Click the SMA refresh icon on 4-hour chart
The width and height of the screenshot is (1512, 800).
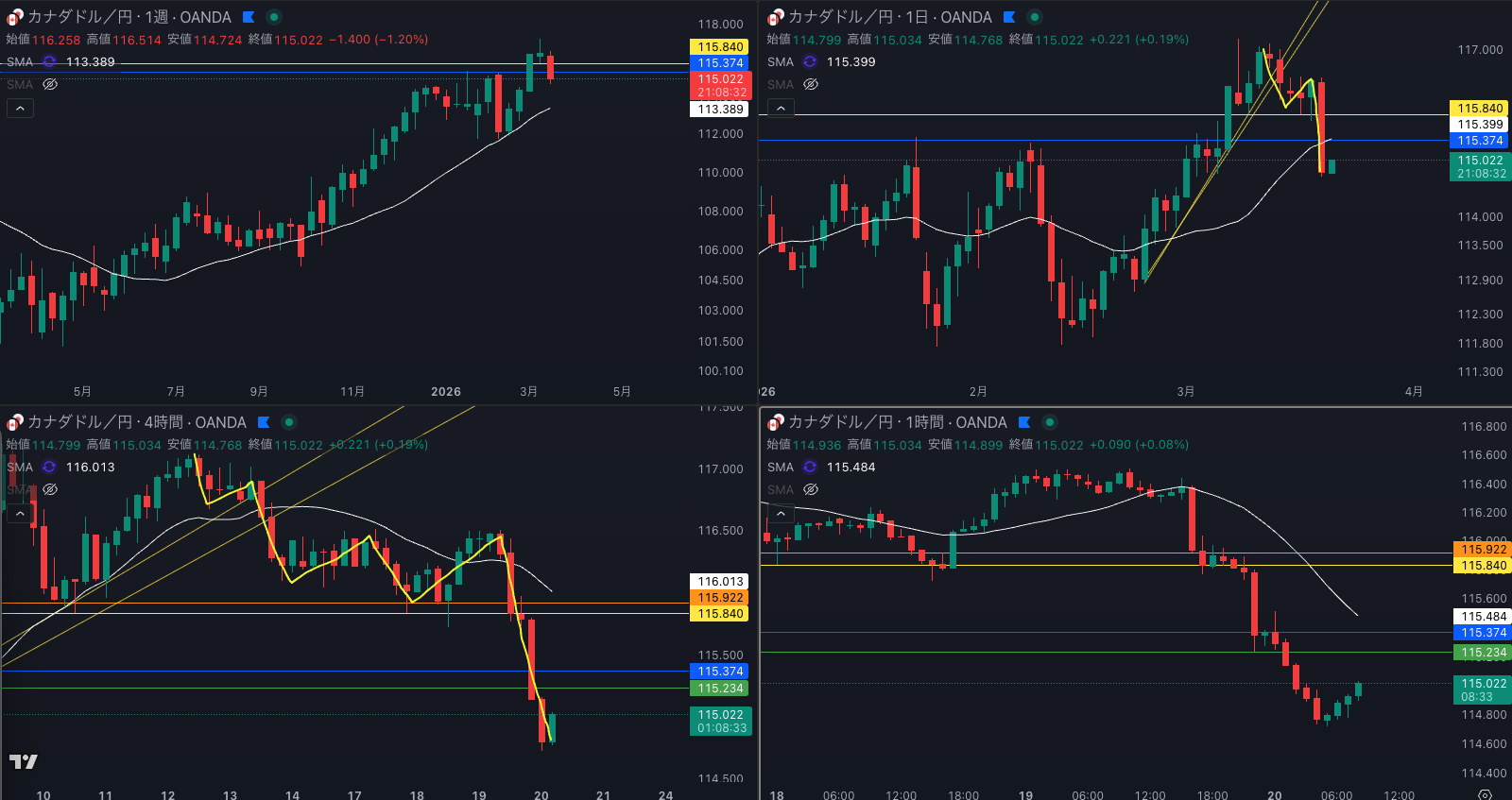click(x=49, y=467)
